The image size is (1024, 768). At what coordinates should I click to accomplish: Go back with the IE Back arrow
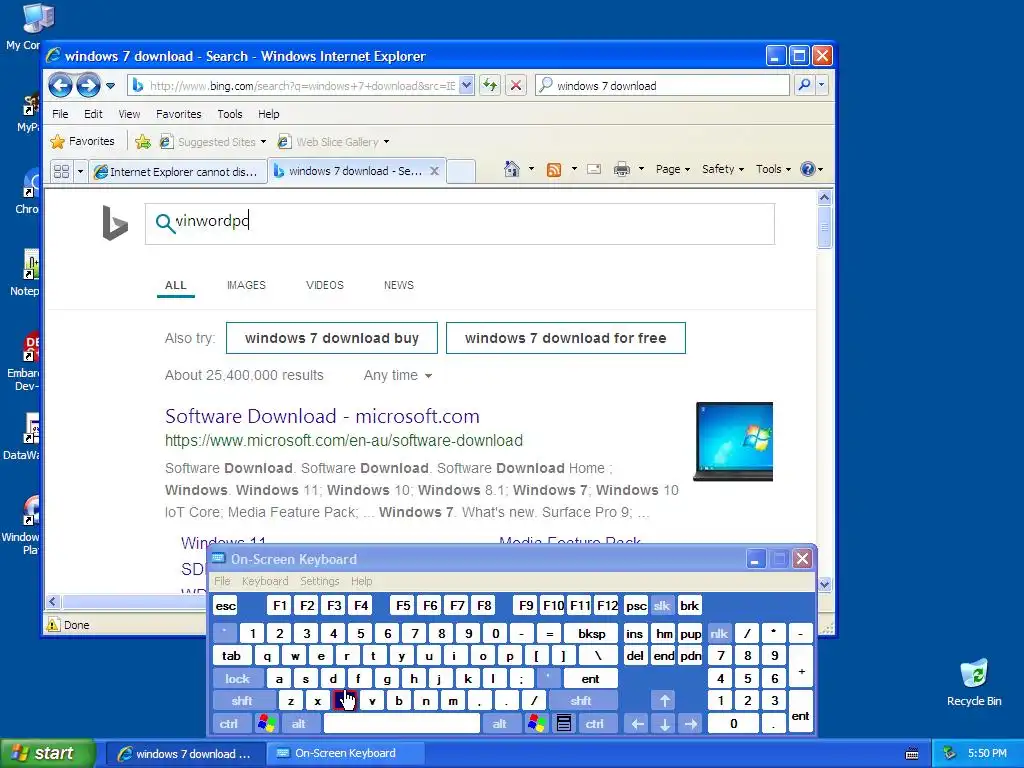tap(61, 85)
